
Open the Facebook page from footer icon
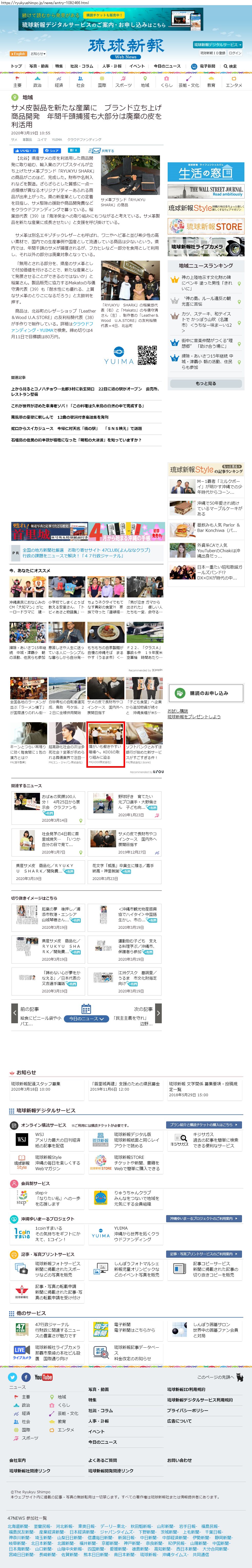26,1377
